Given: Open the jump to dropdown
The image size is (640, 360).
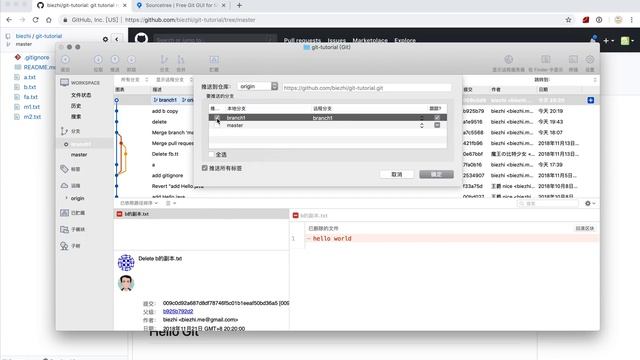Looking at the screenshot, I should coord(565,80).
